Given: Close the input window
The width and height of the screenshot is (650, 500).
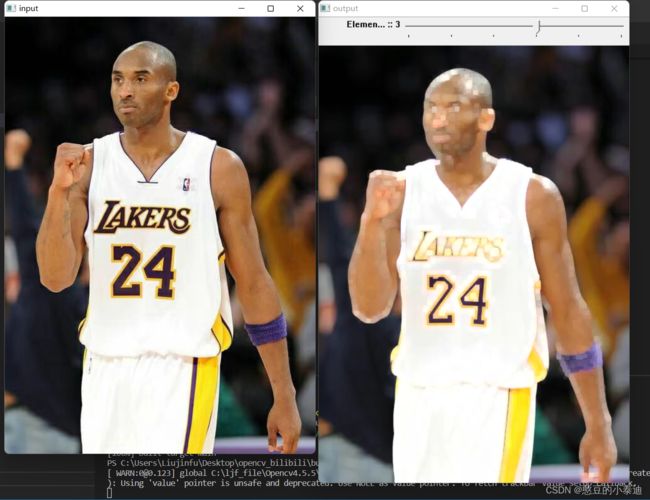Looking at the screenshot, I should tap(301, 8).
